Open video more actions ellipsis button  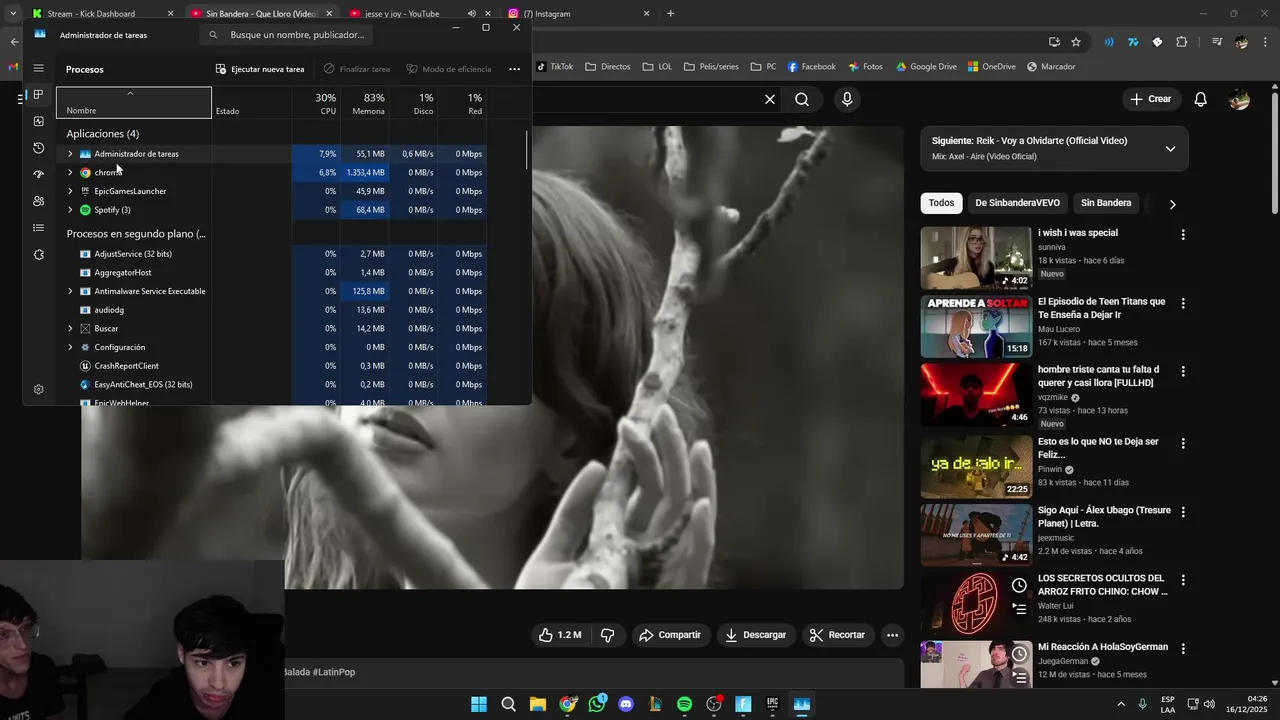pyautogui.click(x=892, y=635)
